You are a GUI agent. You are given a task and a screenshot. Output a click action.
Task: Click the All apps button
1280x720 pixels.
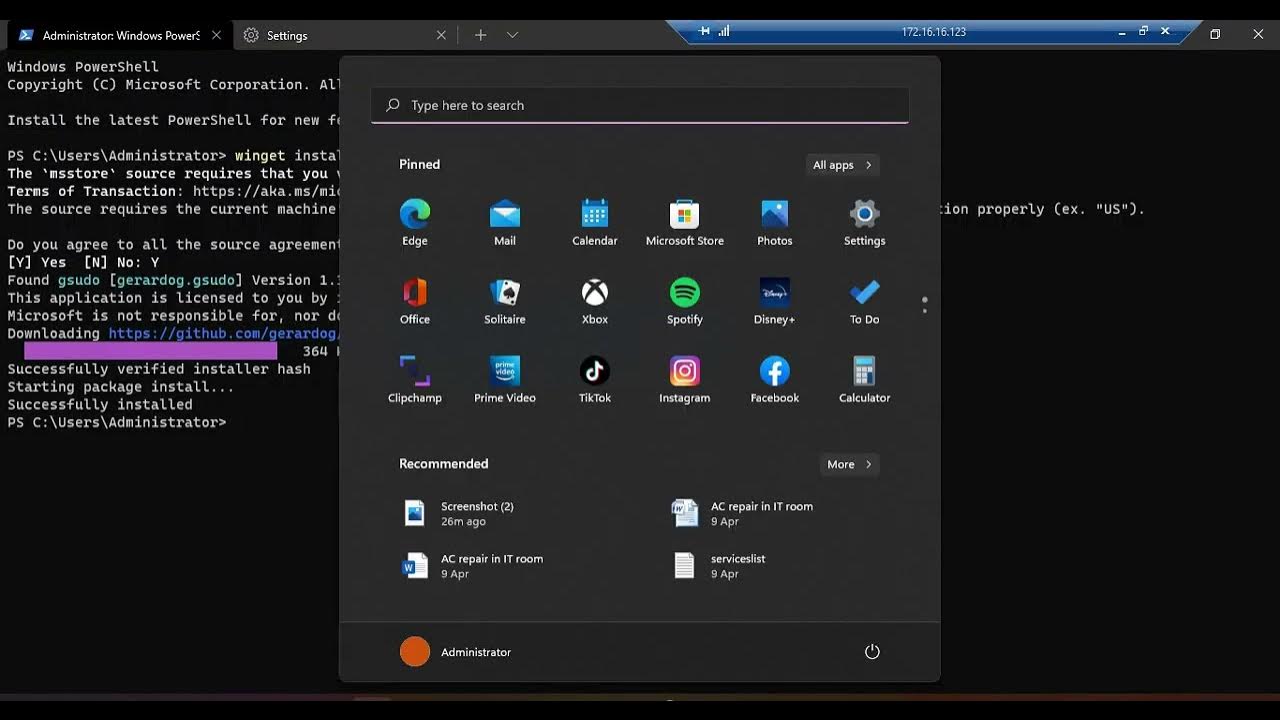pyautogui.click(x=843, y=165)
